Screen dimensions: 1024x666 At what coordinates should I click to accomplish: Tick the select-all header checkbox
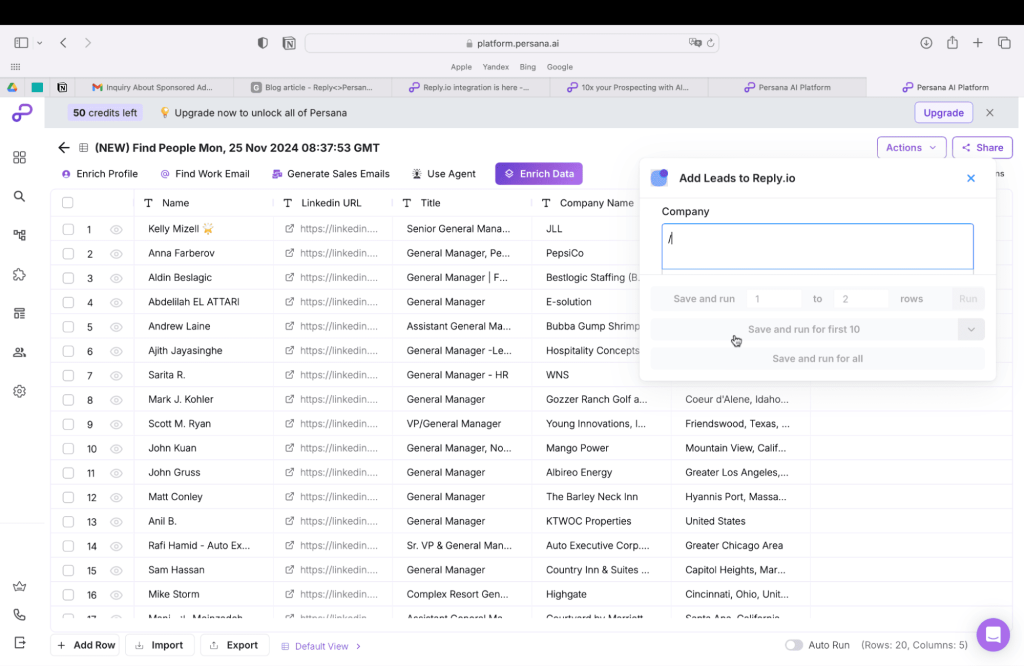67,202
